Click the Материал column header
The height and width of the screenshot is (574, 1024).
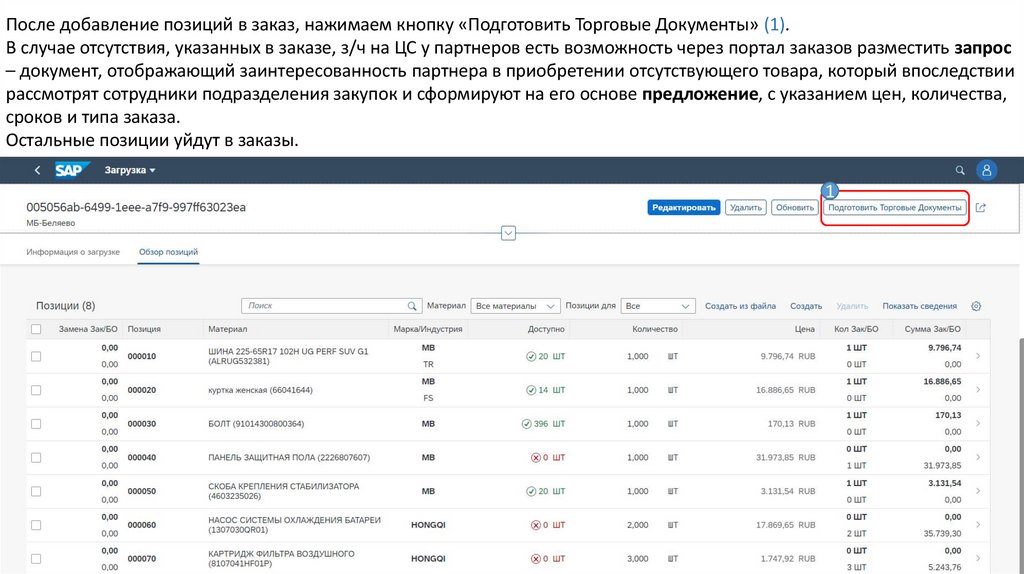[228, 329]
